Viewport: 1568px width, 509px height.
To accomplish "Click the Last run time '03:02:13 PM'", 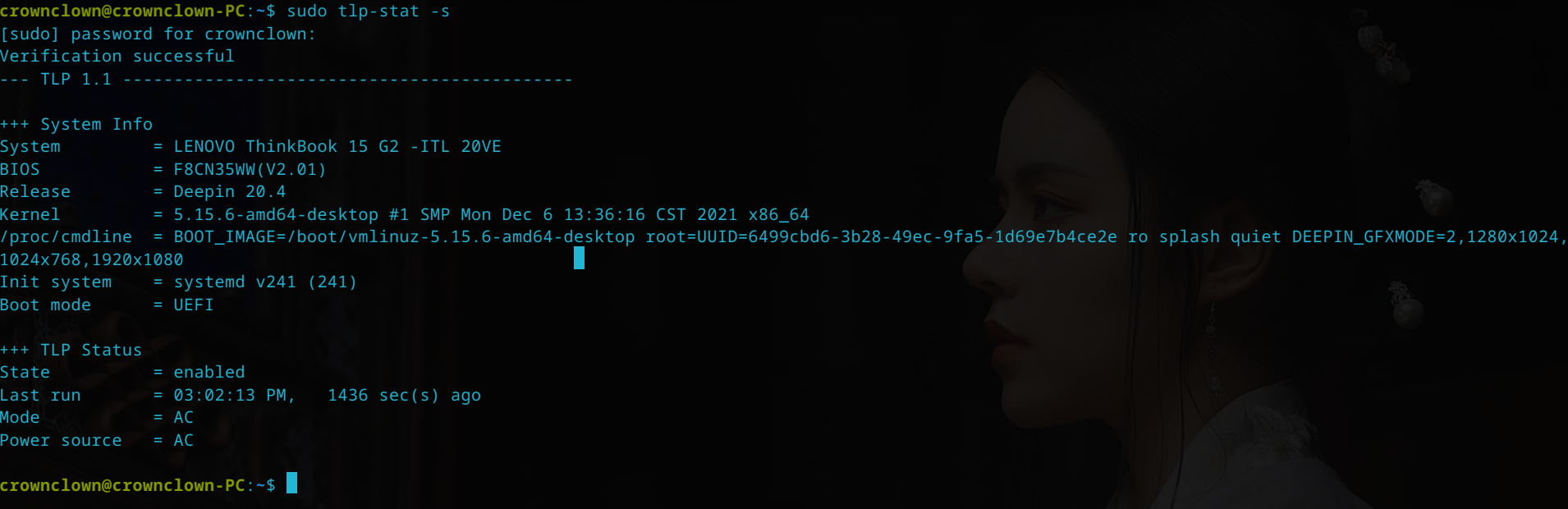I will tap(230, 396).
